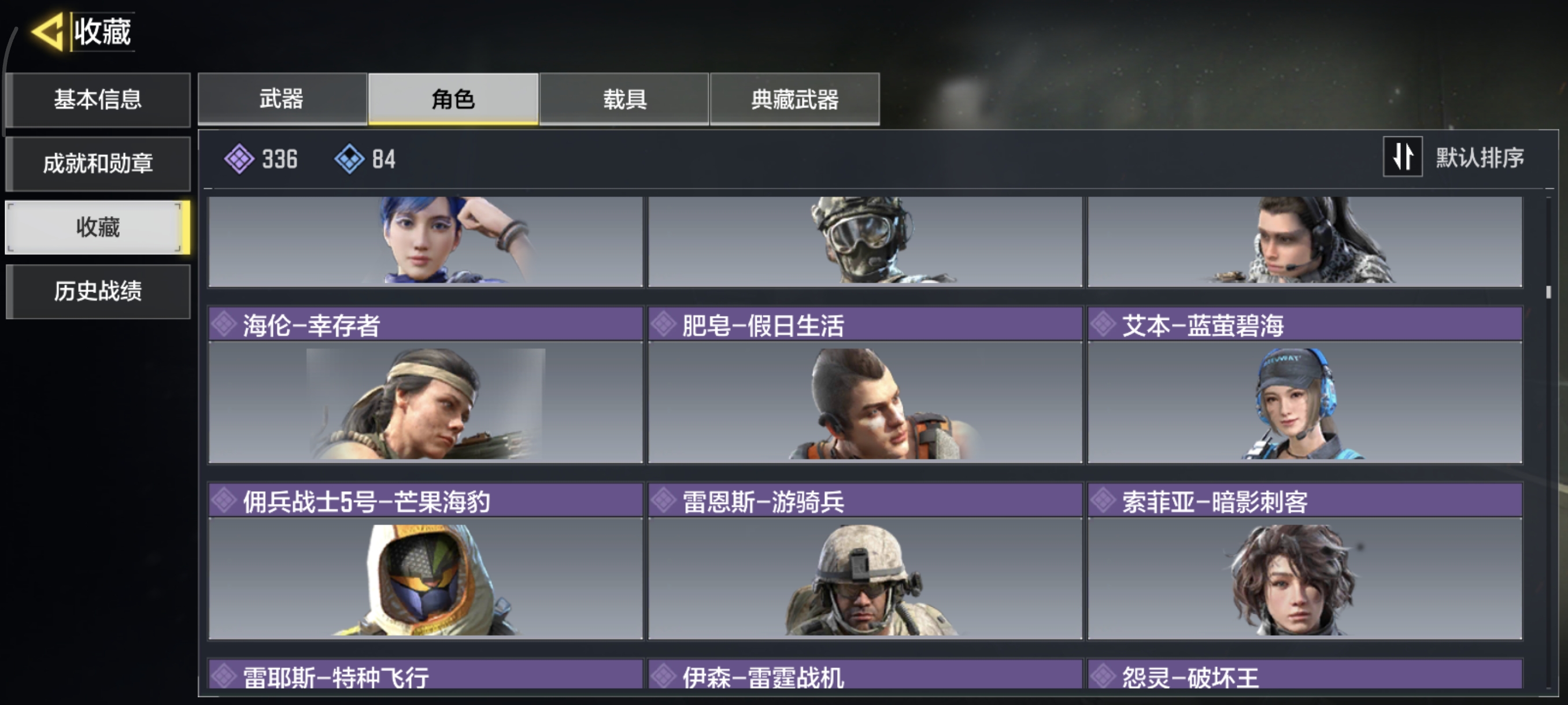Switch to the 载具 tab
Screen dimensions: 1568x705
pos(624,99)
